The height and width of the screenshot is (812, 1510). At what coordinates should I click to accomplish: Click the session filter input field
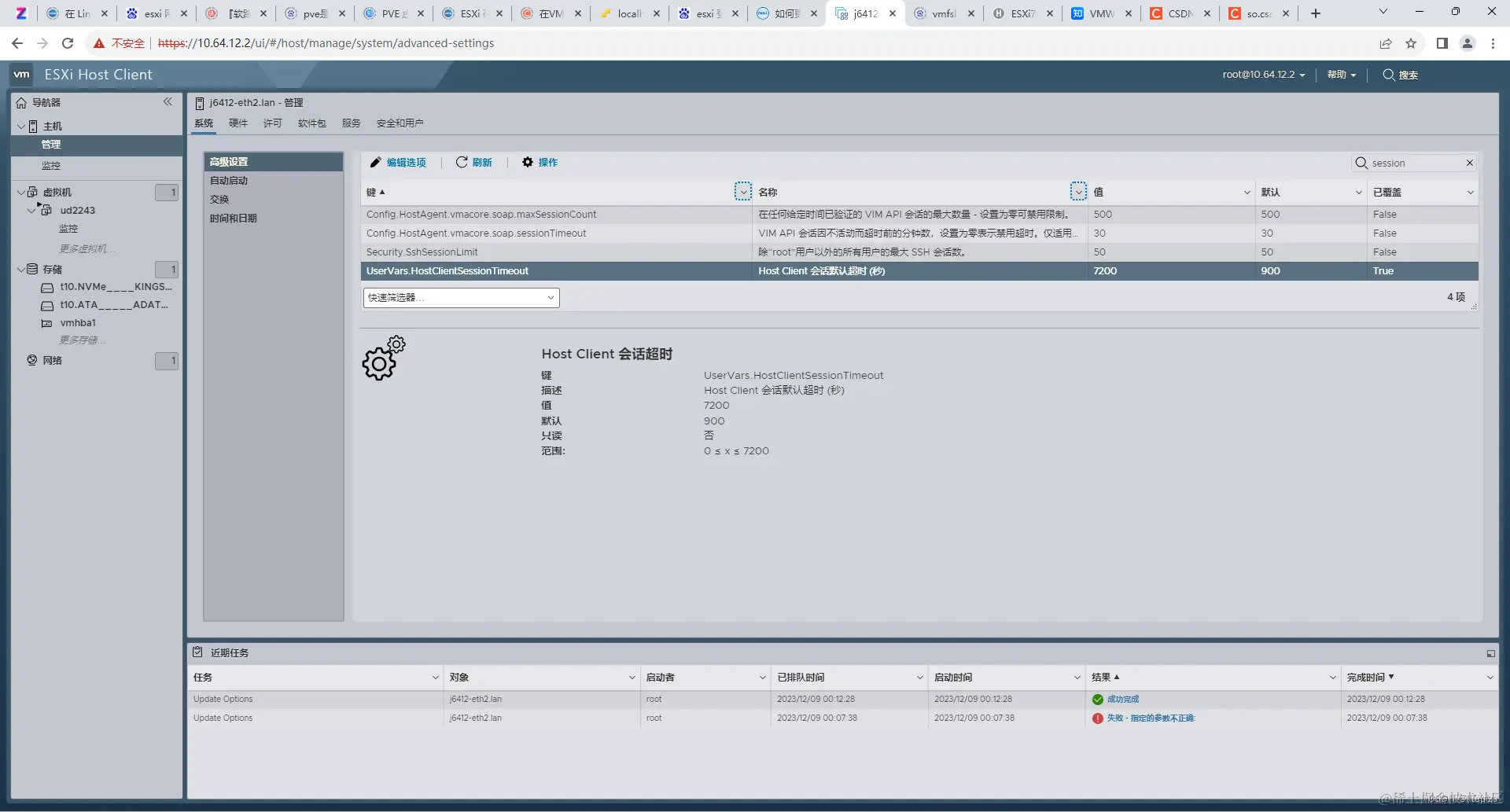(x=1416, y=163)
